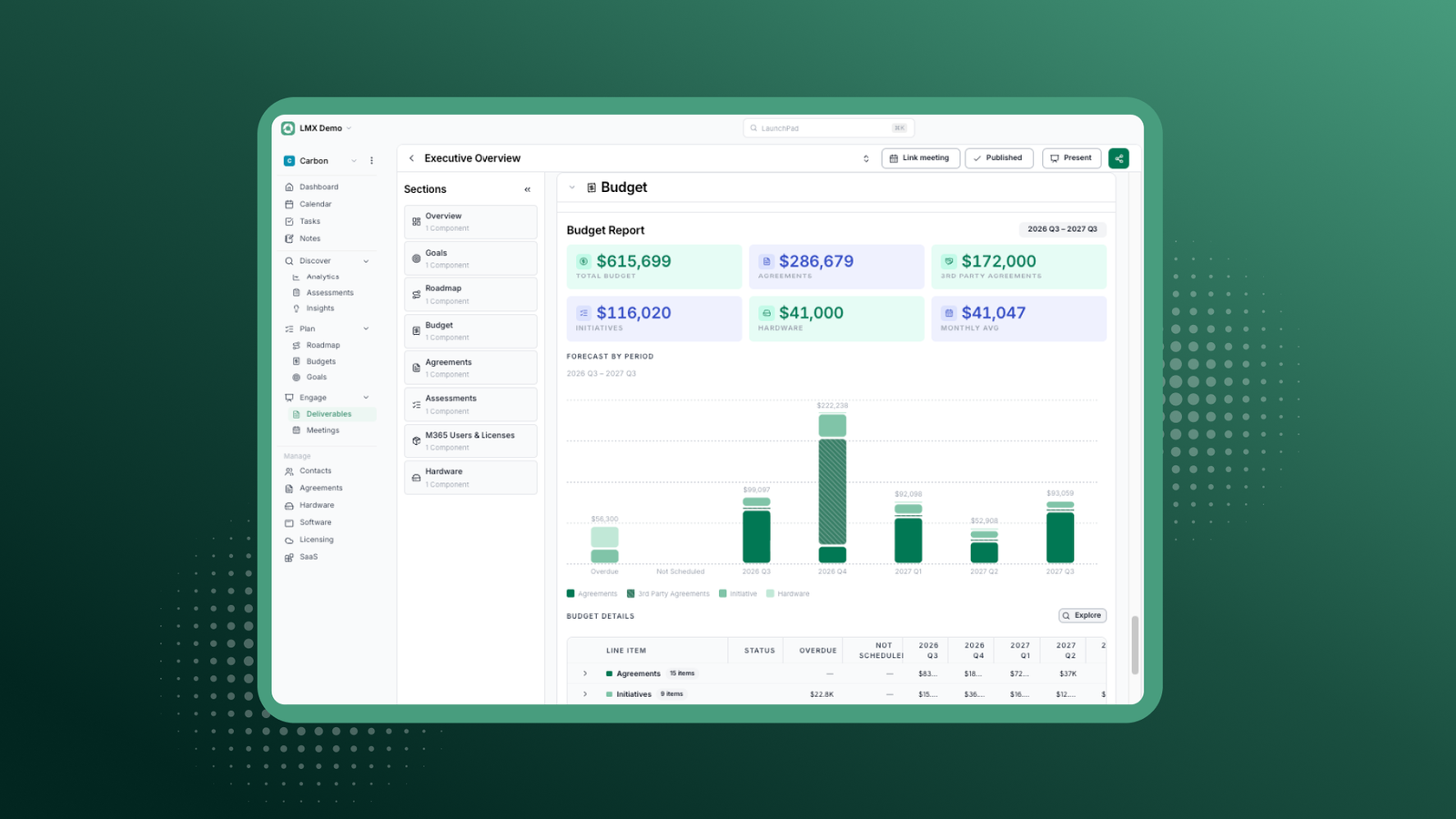Viewport: 1456px width, 819px height.
Task: Collapse the Sections panel with double chevron
Action: [527, 189]
